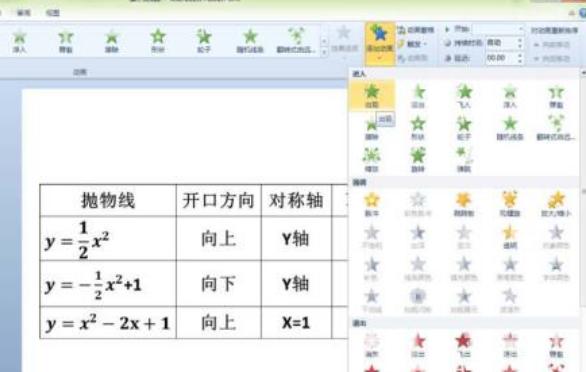This screenshot has width=586, height=372.
Task: Choose 浮入 entrance effect in dropdown panel
Action: tap(510, 96)
